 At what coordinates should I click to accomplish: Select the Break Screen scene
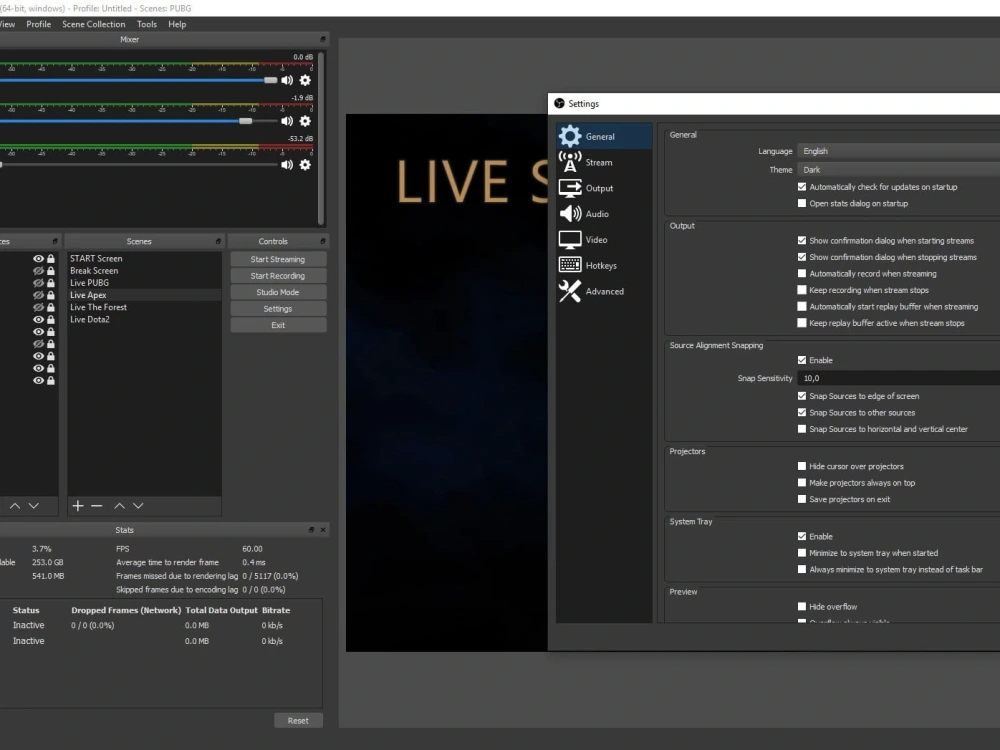[x=145, y=270]
